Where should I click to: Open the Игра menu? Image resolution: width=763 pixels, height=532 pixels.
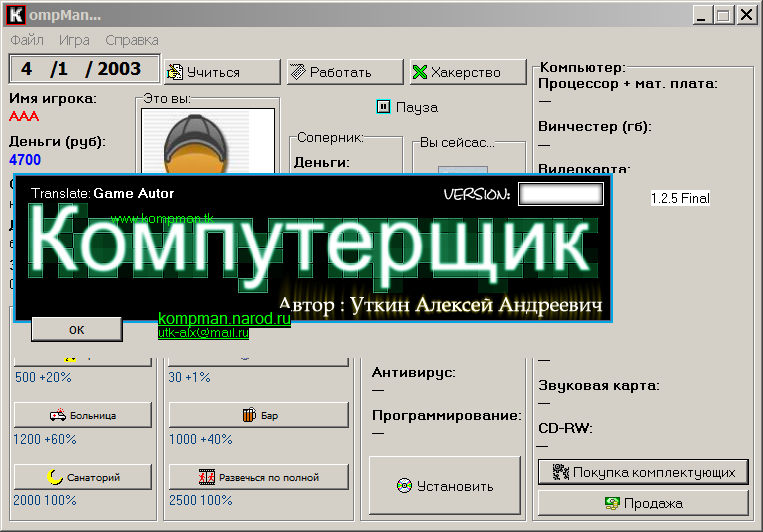tap(74, 40)
